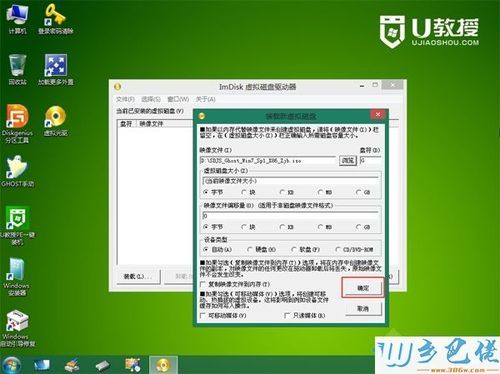
Task: Open the 加载更多外置 desktop shortcut
Action: (55, 69)
